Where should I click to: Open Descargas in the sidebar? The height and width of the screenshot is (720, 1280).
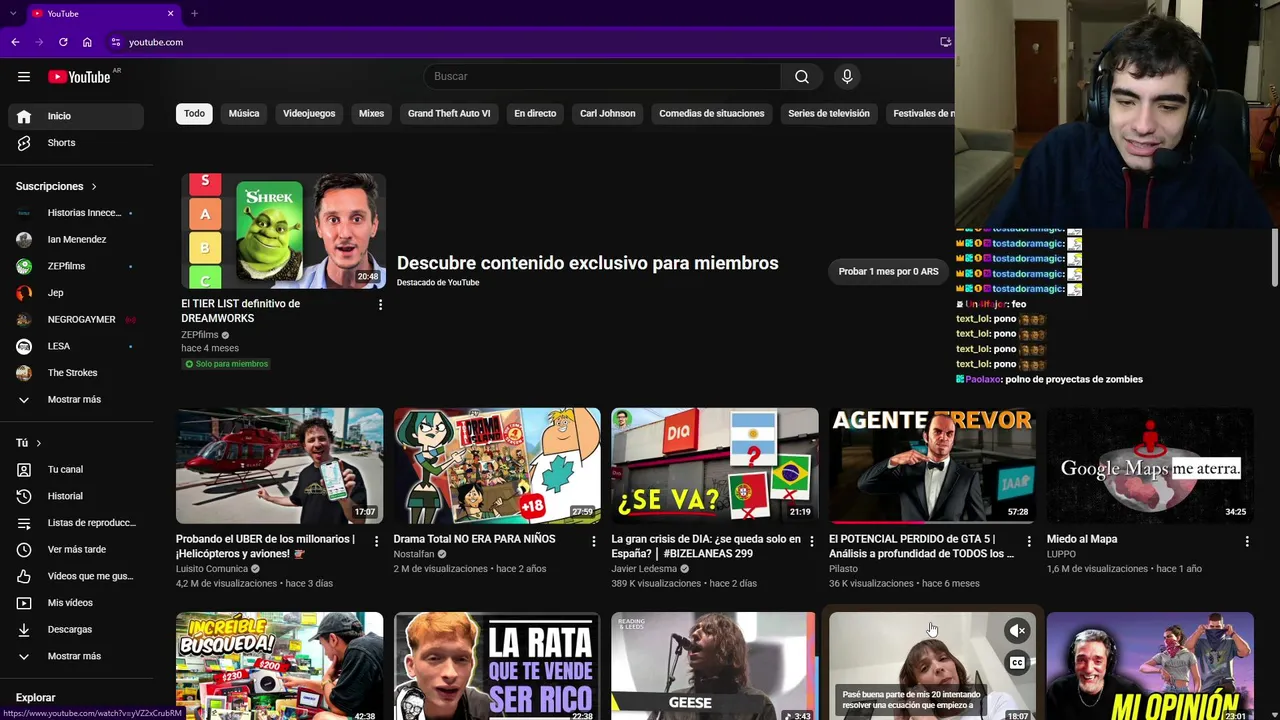coord(76,629)
